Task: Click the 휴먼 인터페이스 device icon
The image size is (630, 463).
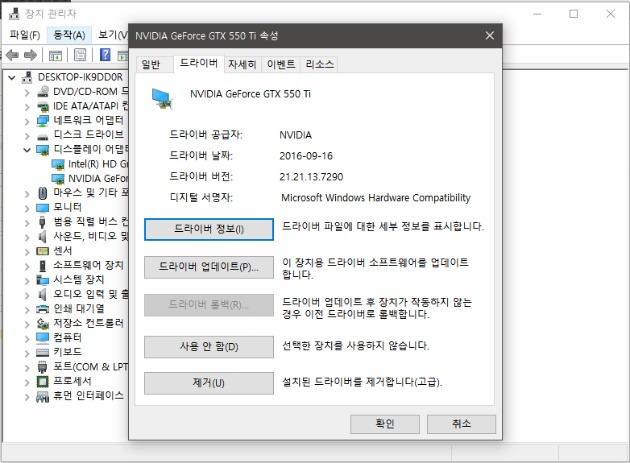Action: [43, 396]
